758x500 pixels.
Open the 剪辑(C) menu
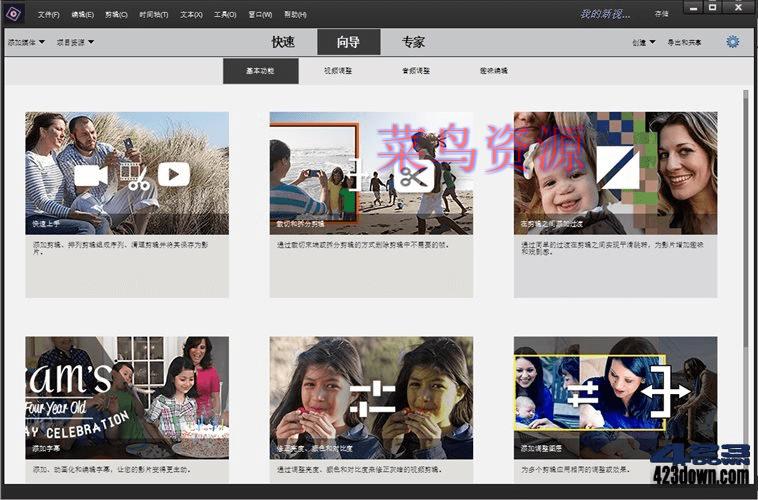(117, 15)
